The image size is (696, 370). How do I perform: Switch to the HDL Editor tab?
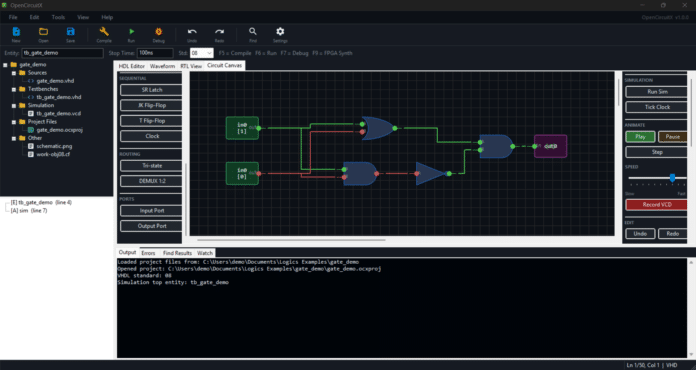(x=131, y=66)
